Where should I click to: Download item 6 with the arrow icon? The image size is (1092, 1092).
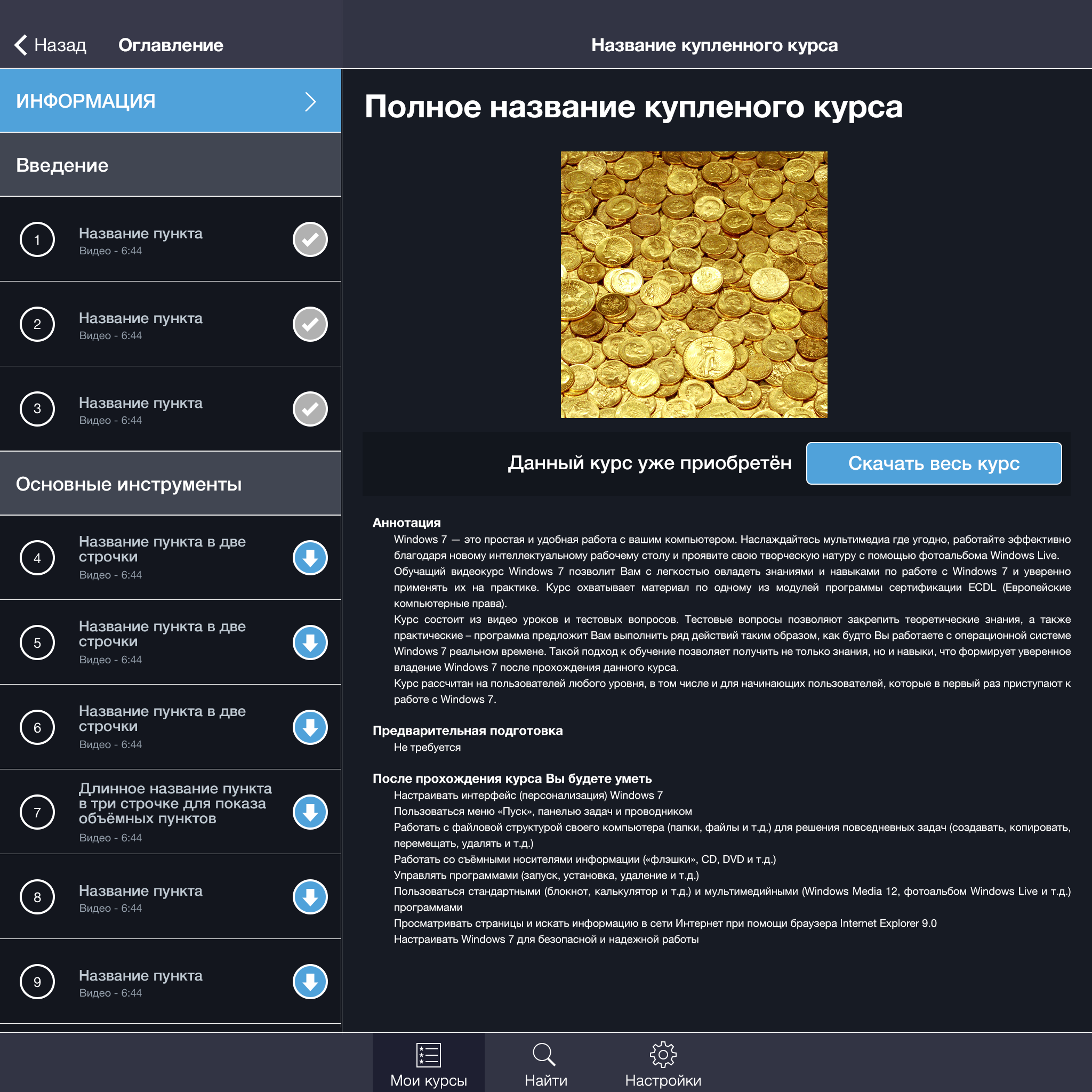(310, 727)
